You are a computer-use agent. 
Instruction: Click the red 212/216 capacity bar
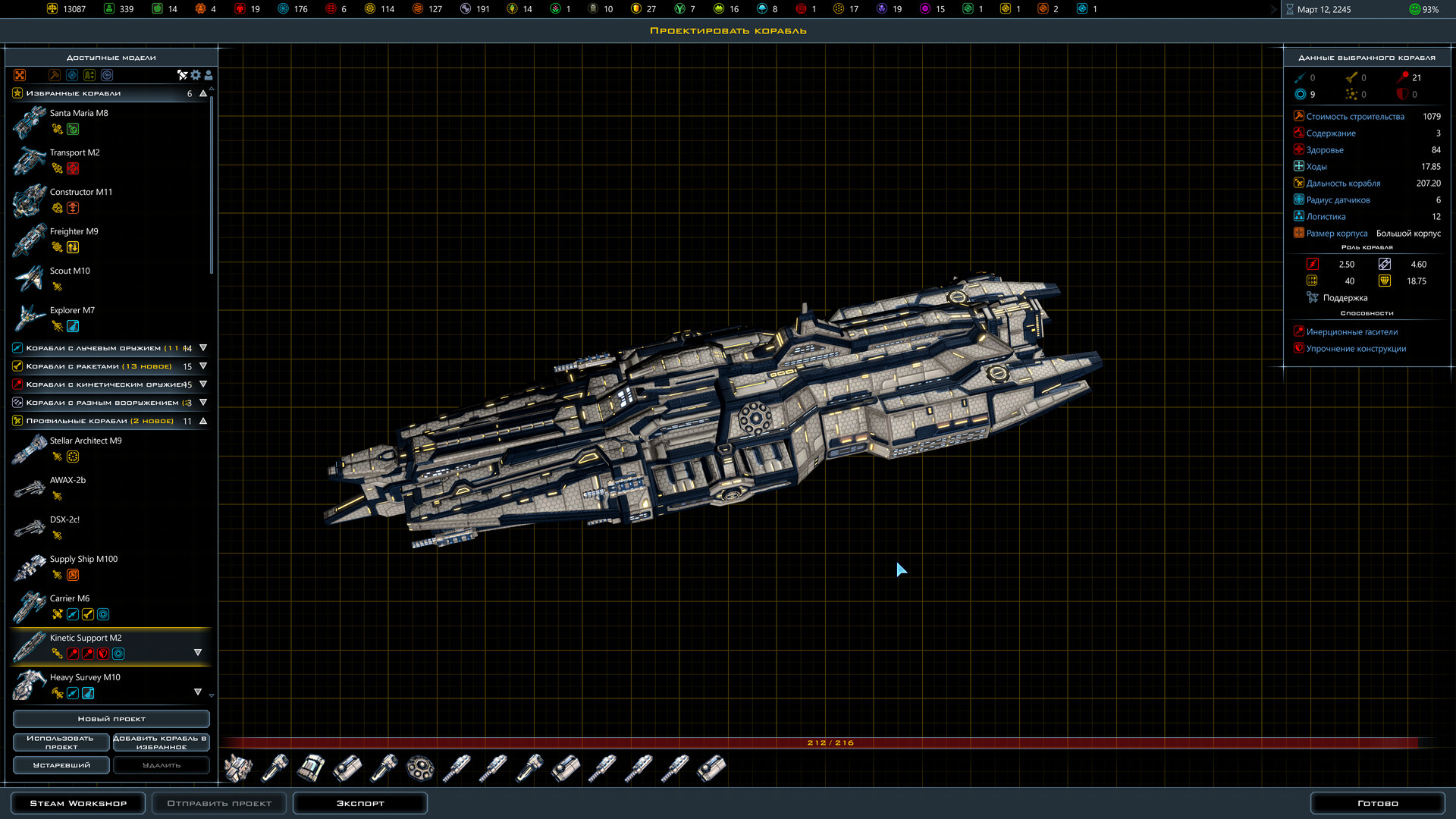pyautogui.click(x=830, y=743)
